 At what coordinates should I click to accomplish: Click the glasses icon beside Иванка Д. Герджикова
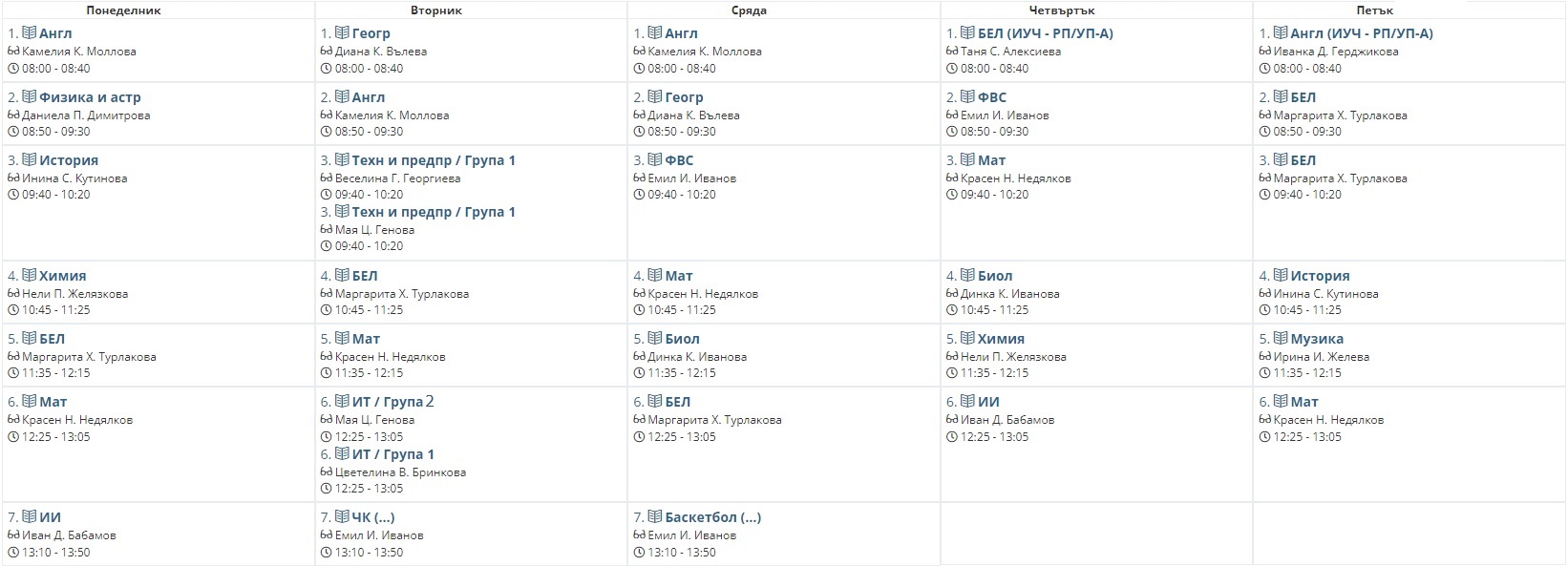pos(1265,52)
